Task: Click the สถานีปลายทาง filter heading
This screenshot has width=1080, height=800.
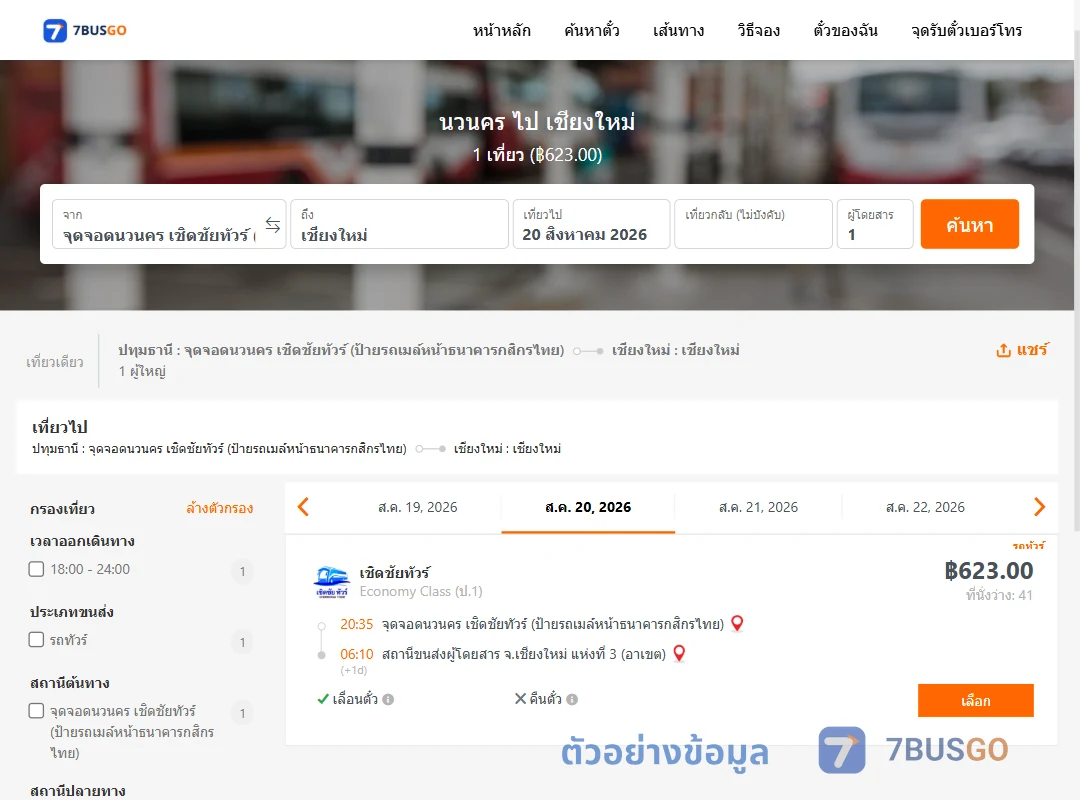Action: tap(78, 790)
